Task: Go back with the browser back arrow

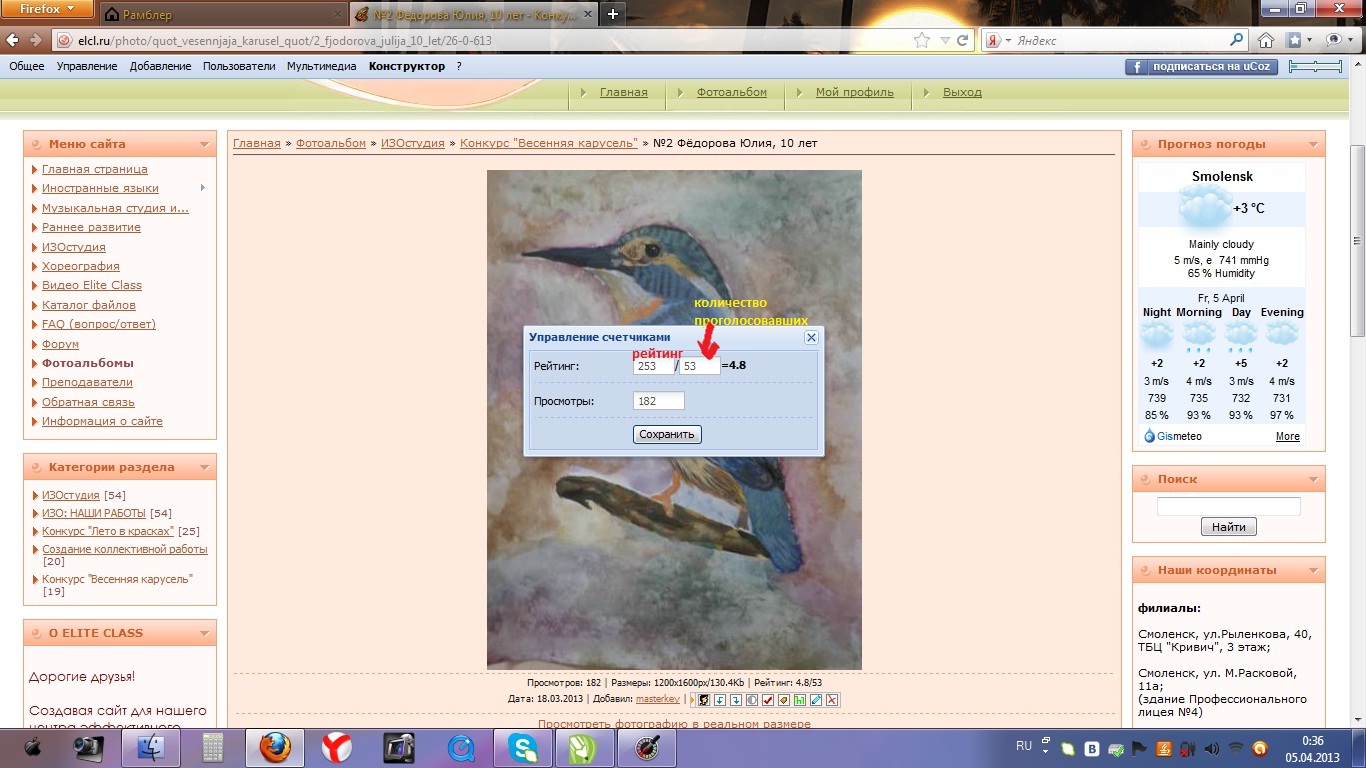Action: tap(12, 40)
